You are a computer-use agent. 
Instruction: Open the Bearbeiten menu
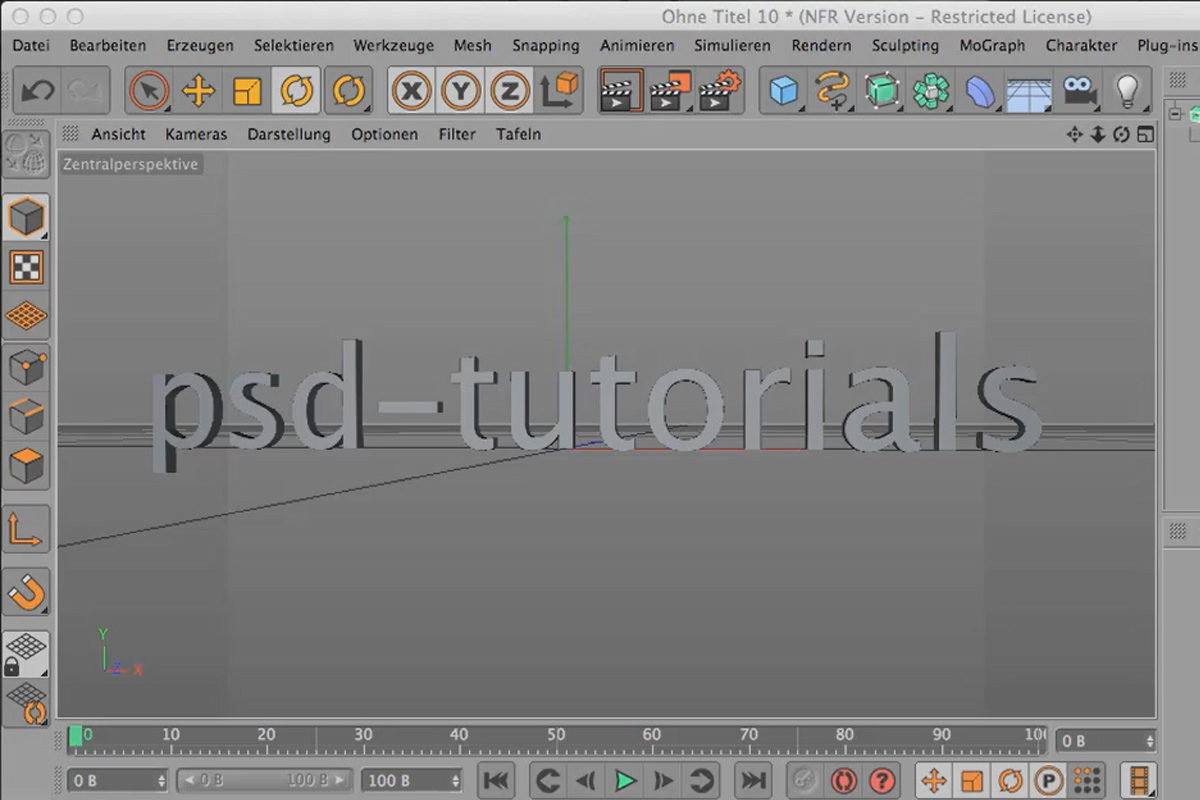click(108, 45)
